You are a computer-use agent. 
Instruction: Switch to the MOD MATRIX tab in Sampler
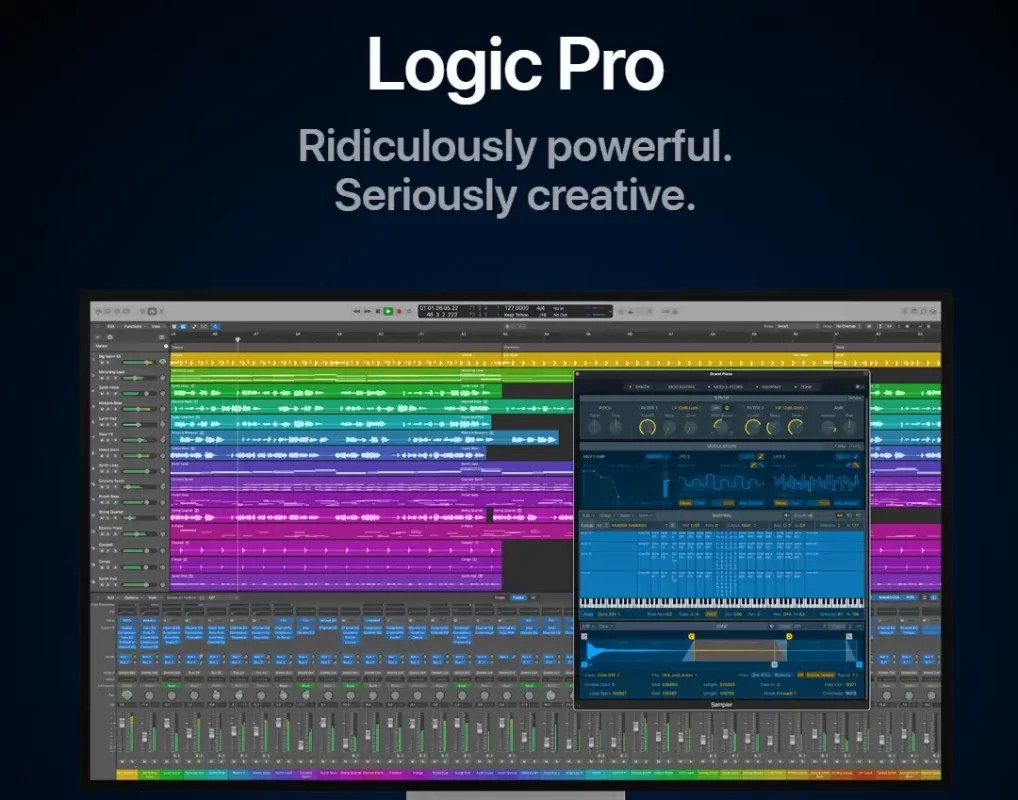click(684, 387)
